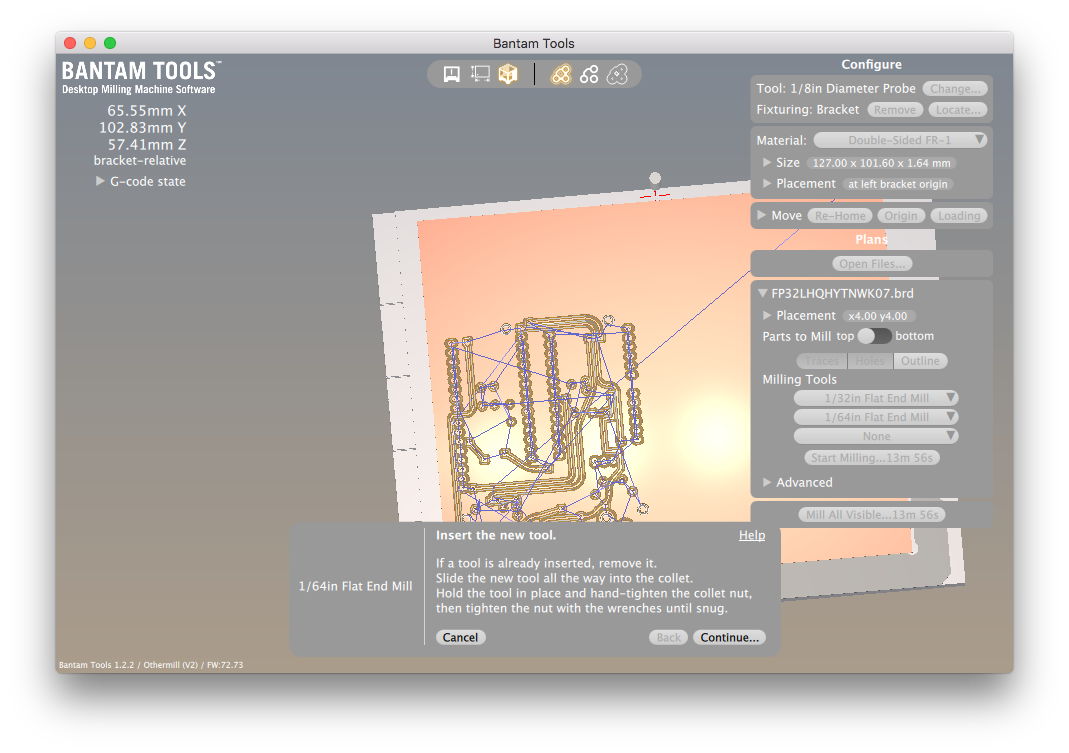Screen dimensions: 1069x753
Task: Click the bracket-relative label
Action: pos(140,161)
